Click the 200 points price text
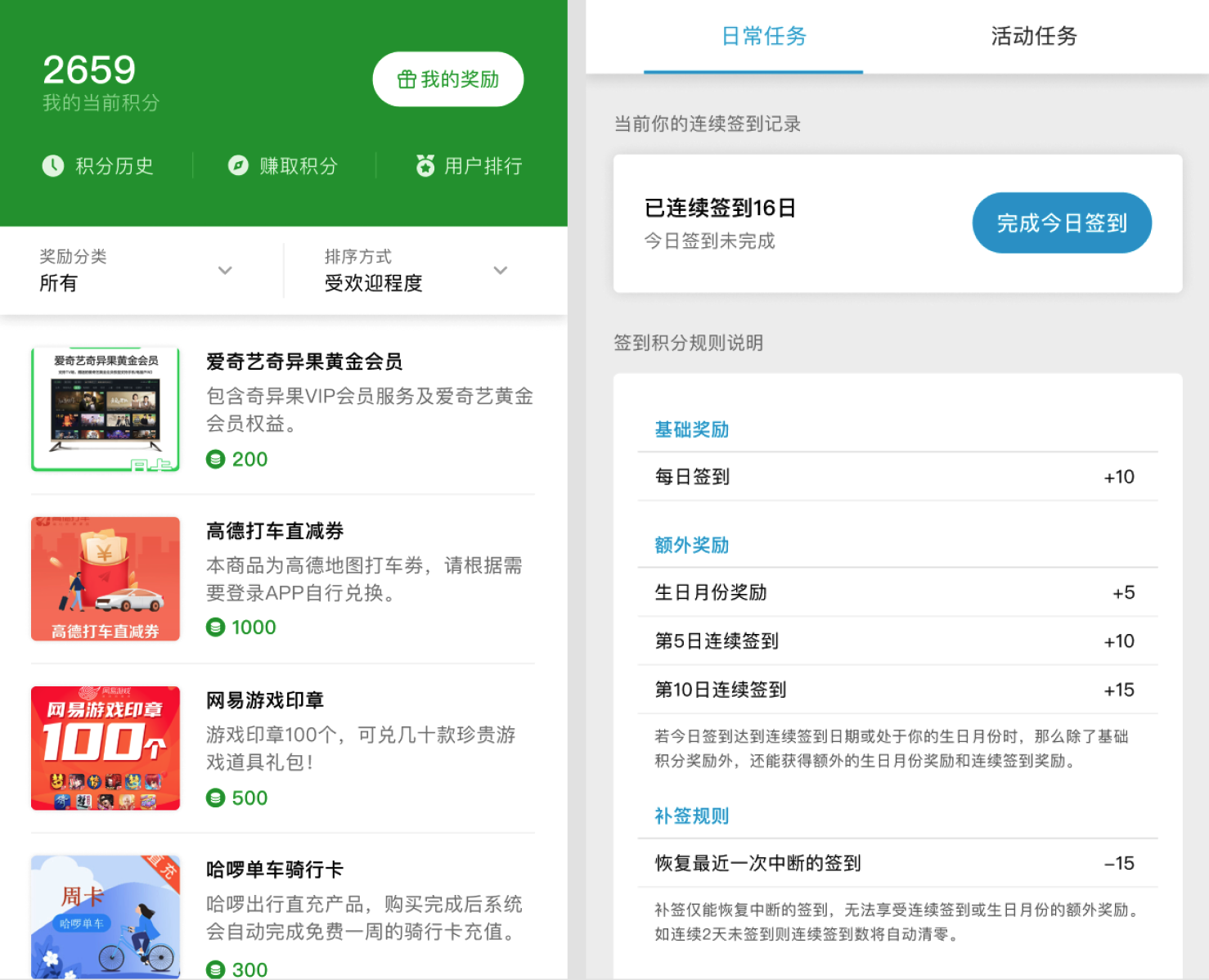 [249, 459]
